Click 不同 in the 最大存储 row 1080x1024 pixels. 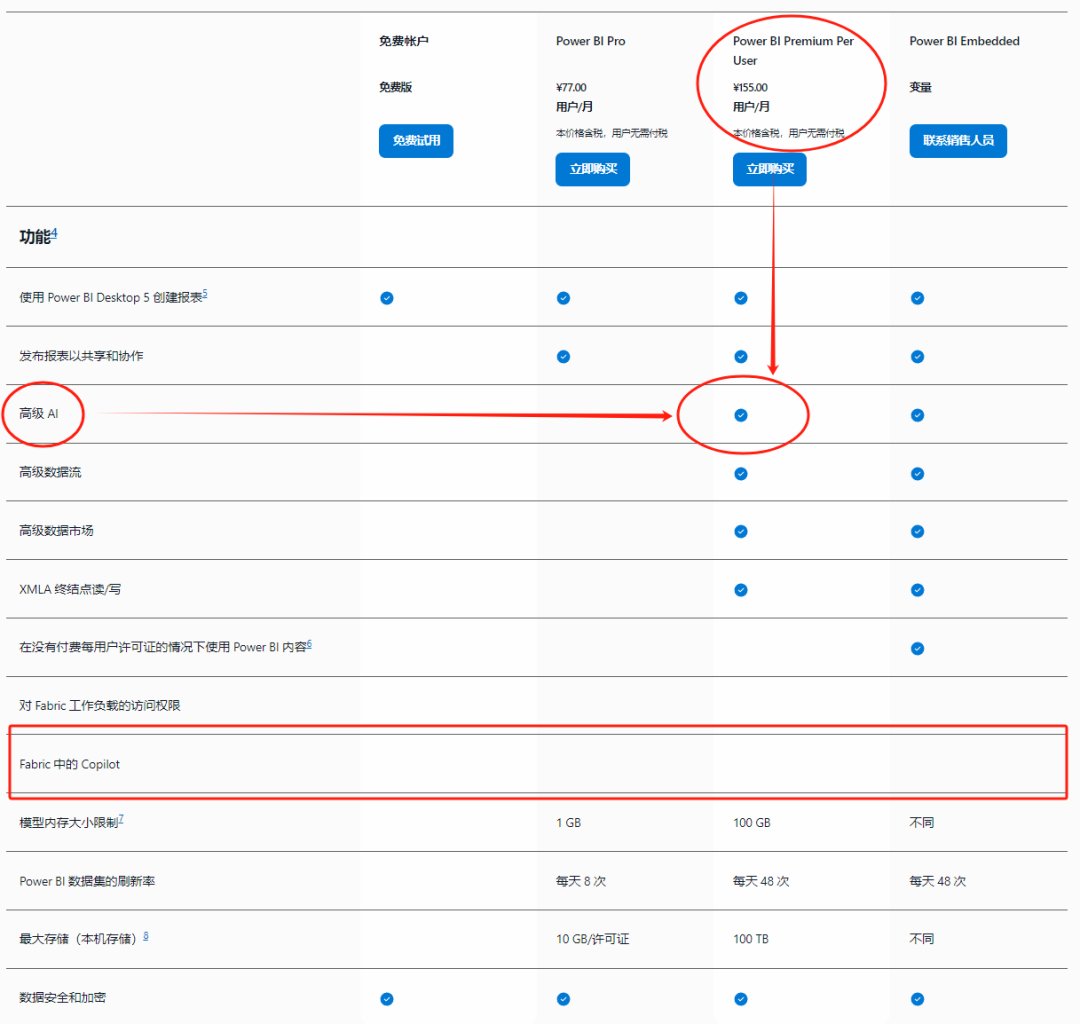click(x=922, y=939)
